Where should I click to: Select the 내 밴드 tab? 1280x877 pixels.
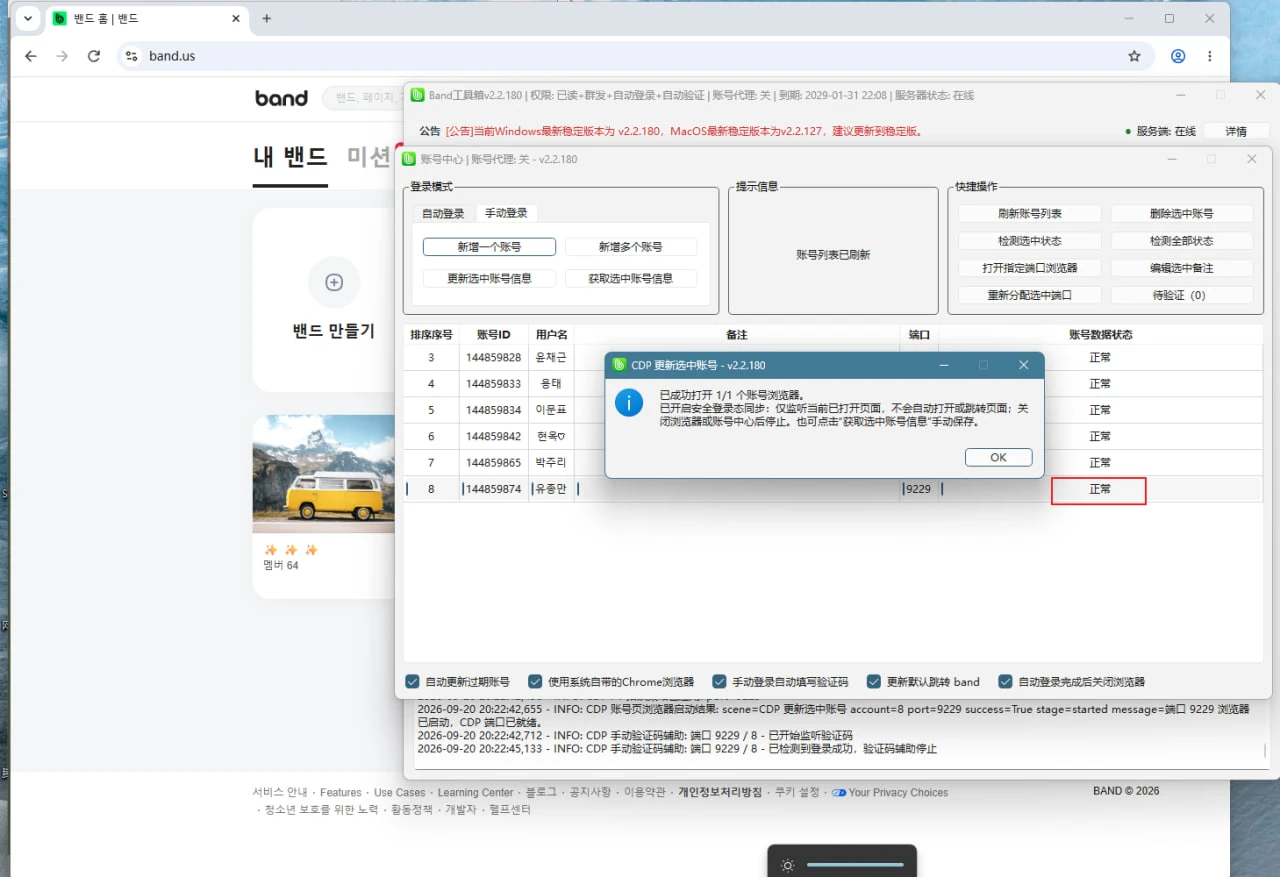290,157
